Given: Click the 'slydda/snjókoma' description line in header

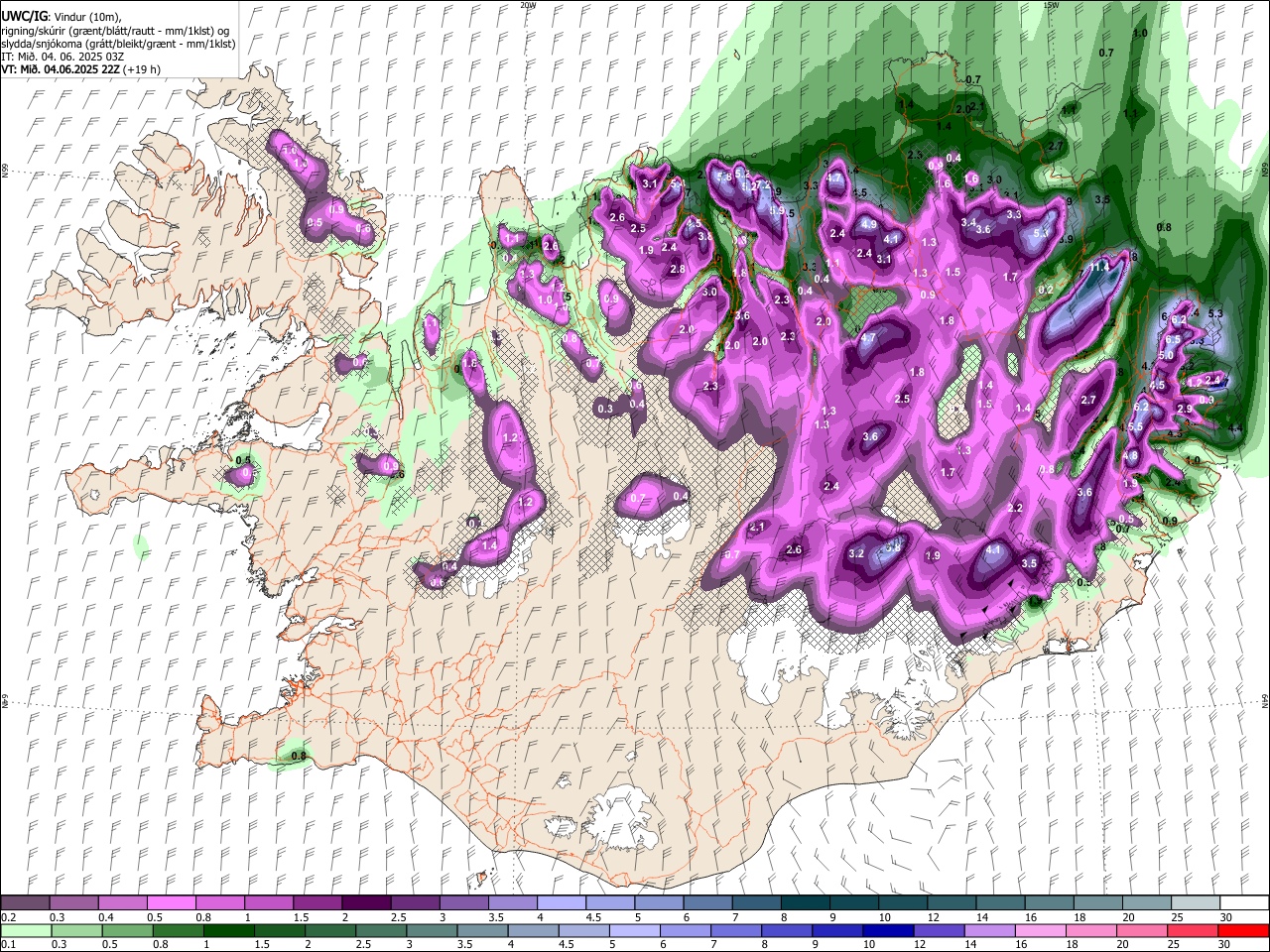Looking at the screenshot, I should pyautogui.click(x=118, y=44).
